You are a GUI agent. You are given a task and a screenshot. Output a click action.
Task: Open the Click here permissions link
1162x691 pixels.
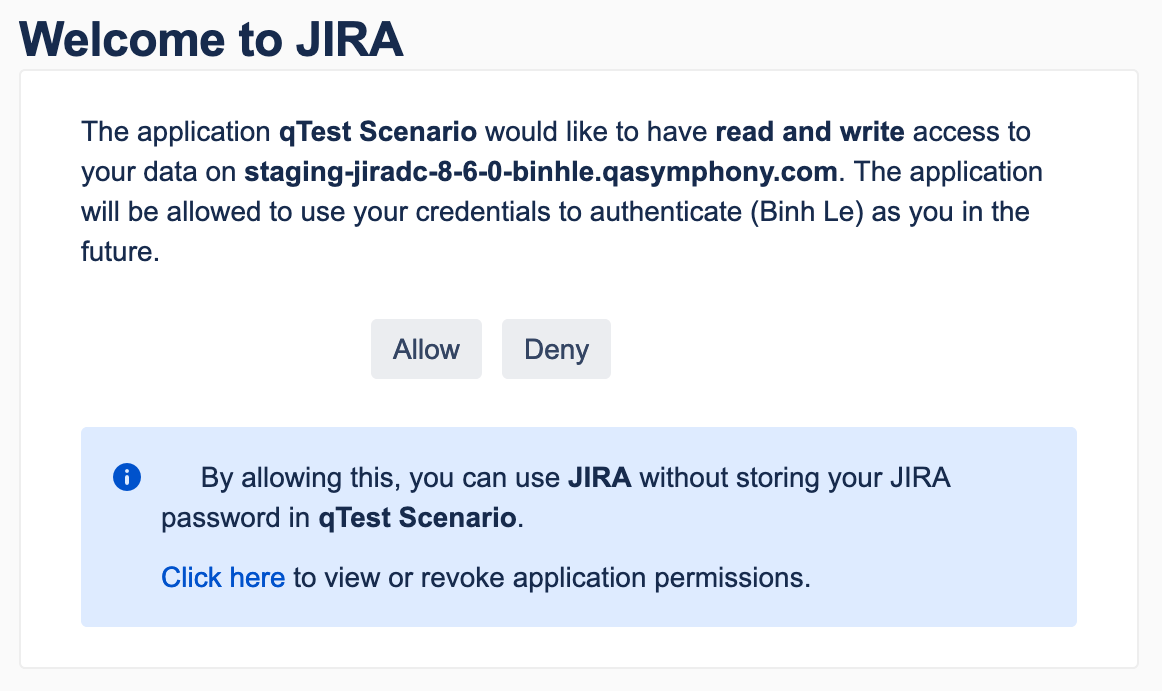tap(223, 577)
